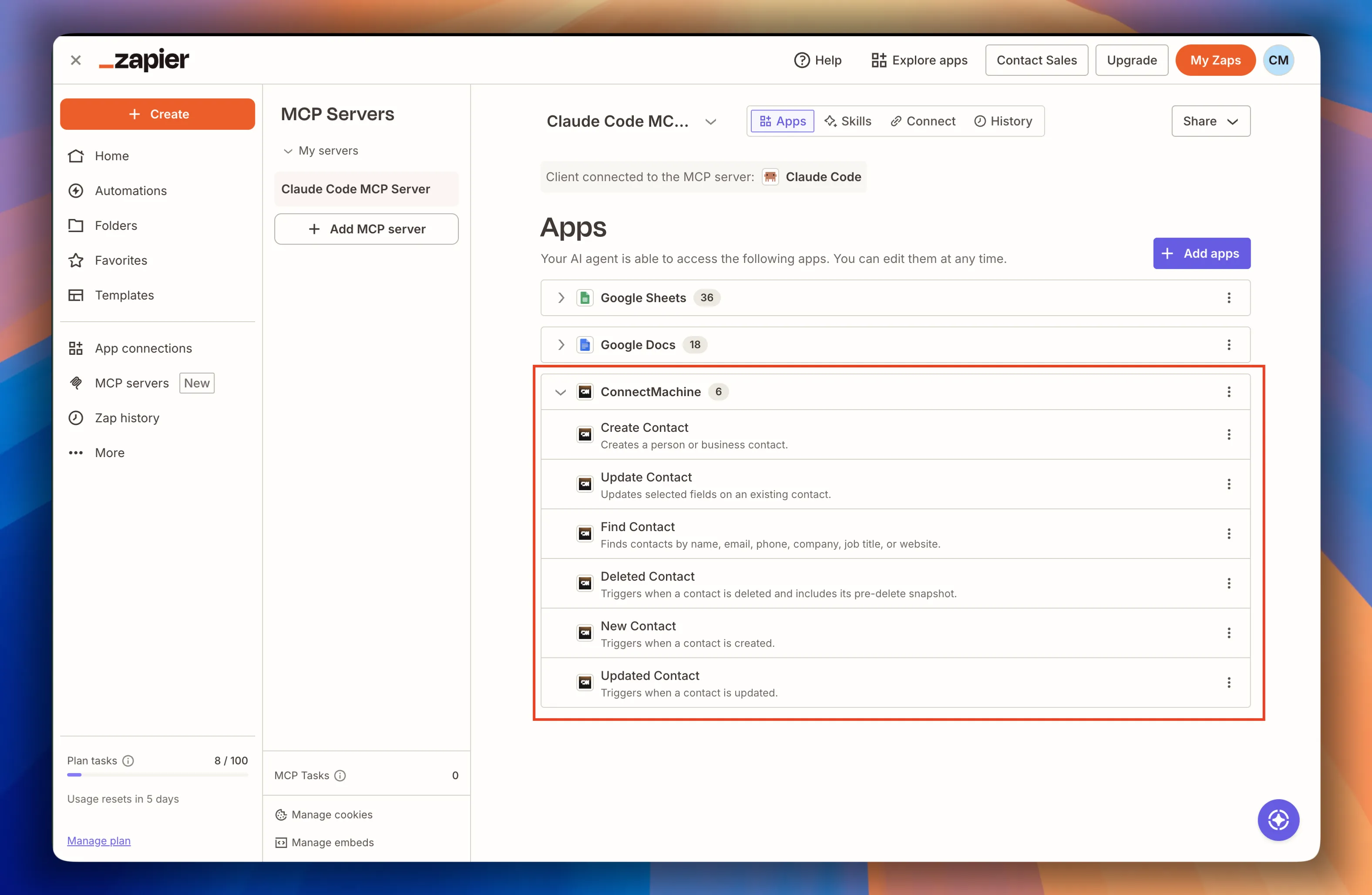This screenshot has height=895, width=1372.
Task: Click the New badge beside MCP servers
Action: click(197, 383)
